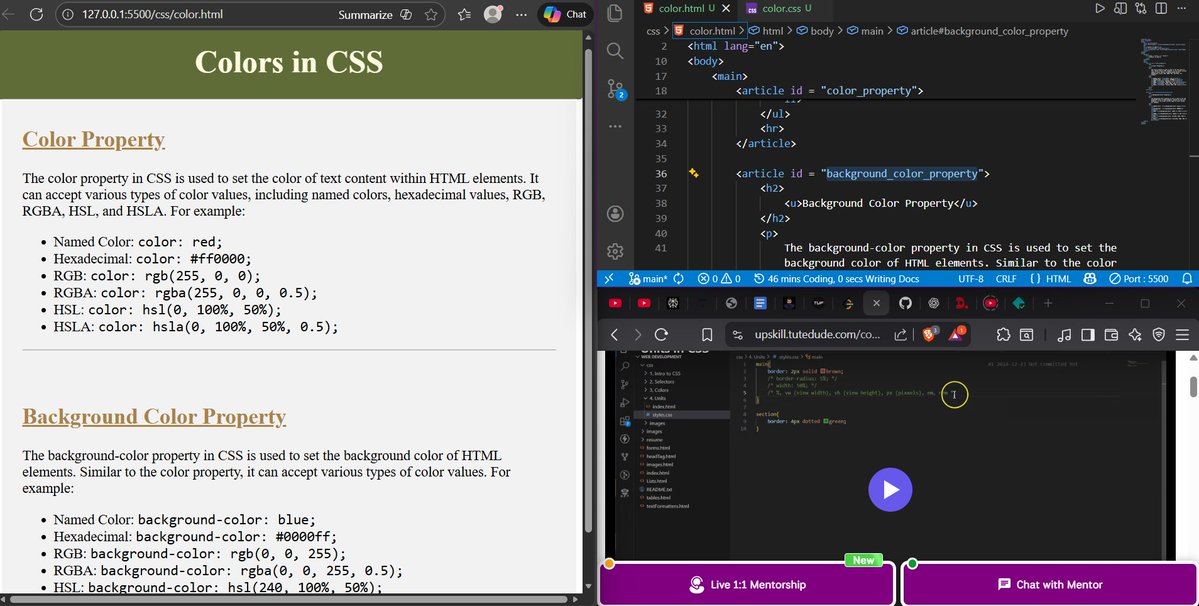Click the Split Editor Right icon in VS Code
Viewport: 1199px width, 606px height.
[x=1161, y=8]
